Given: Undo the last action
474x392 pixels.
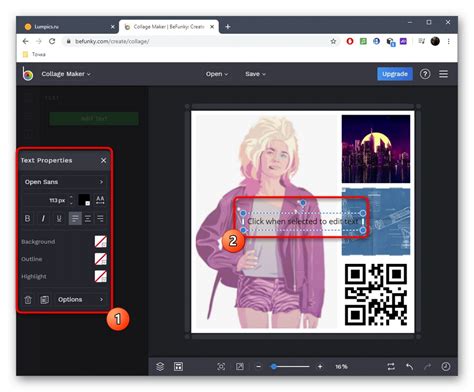Looking at the screenshot, I should coord(410,367).
